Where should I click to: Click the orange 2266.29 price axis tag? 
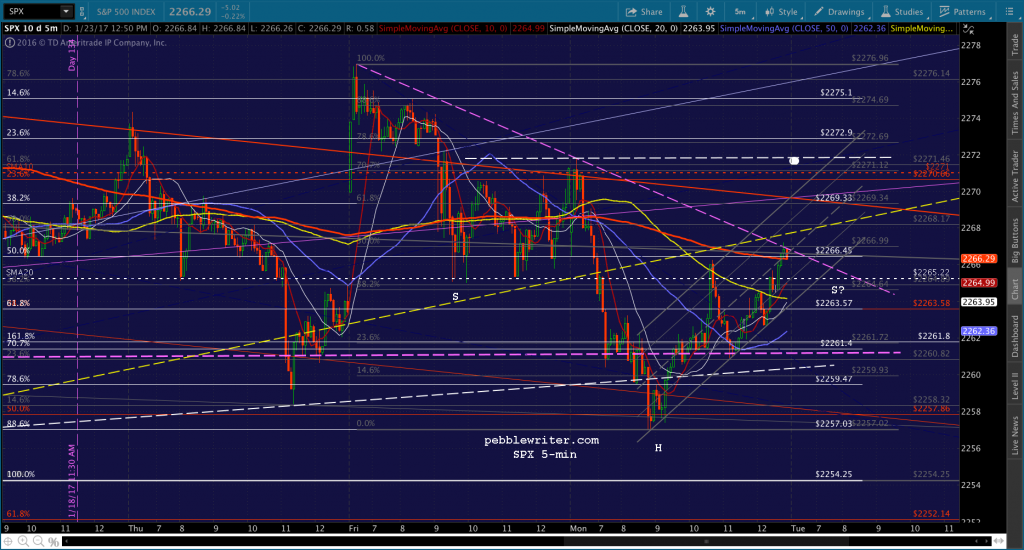pyautogui.click(x=979, y=259)
